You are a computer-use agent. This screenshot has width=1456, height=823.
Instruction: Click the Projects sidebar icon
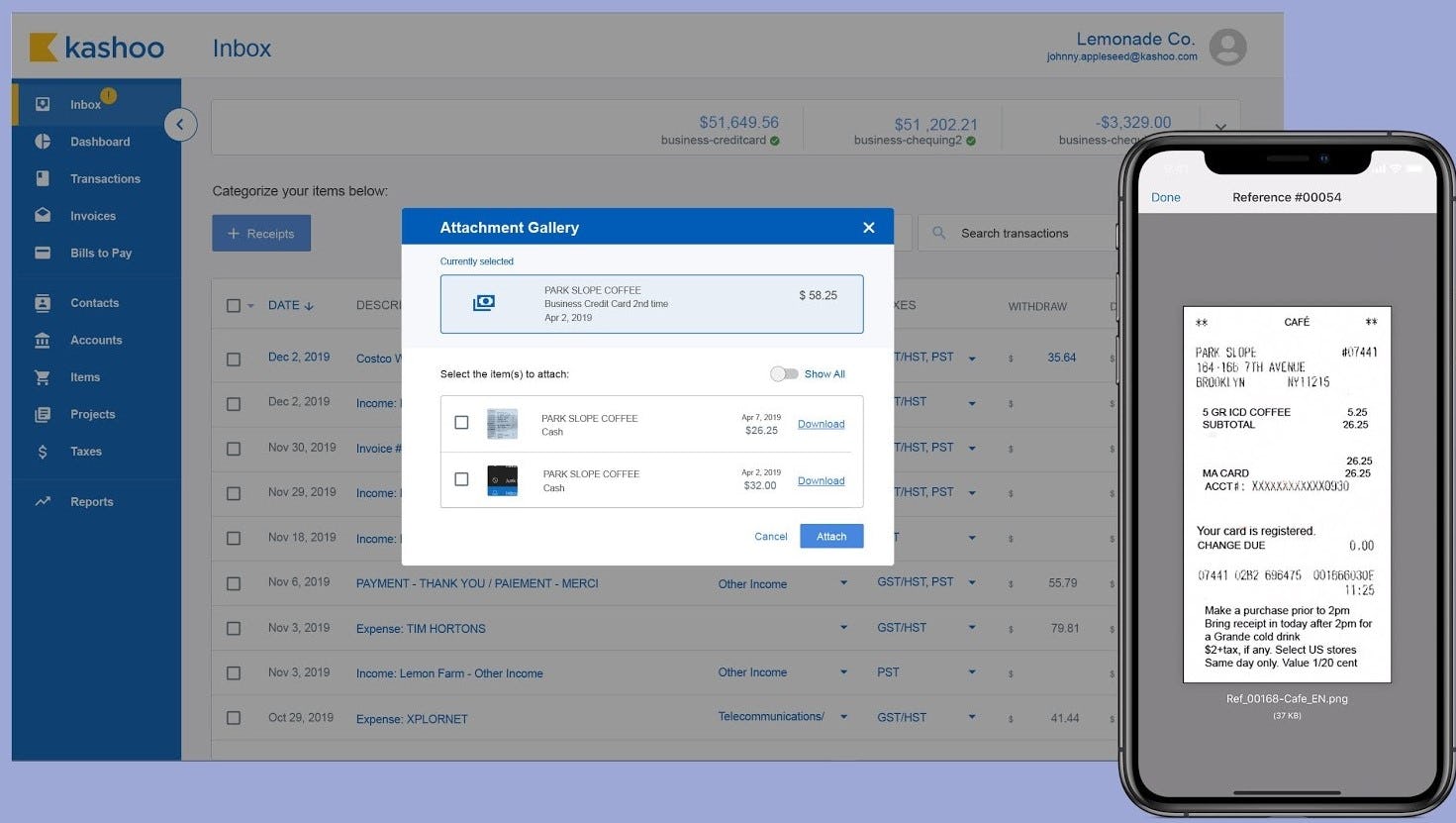tap(43, 414)
